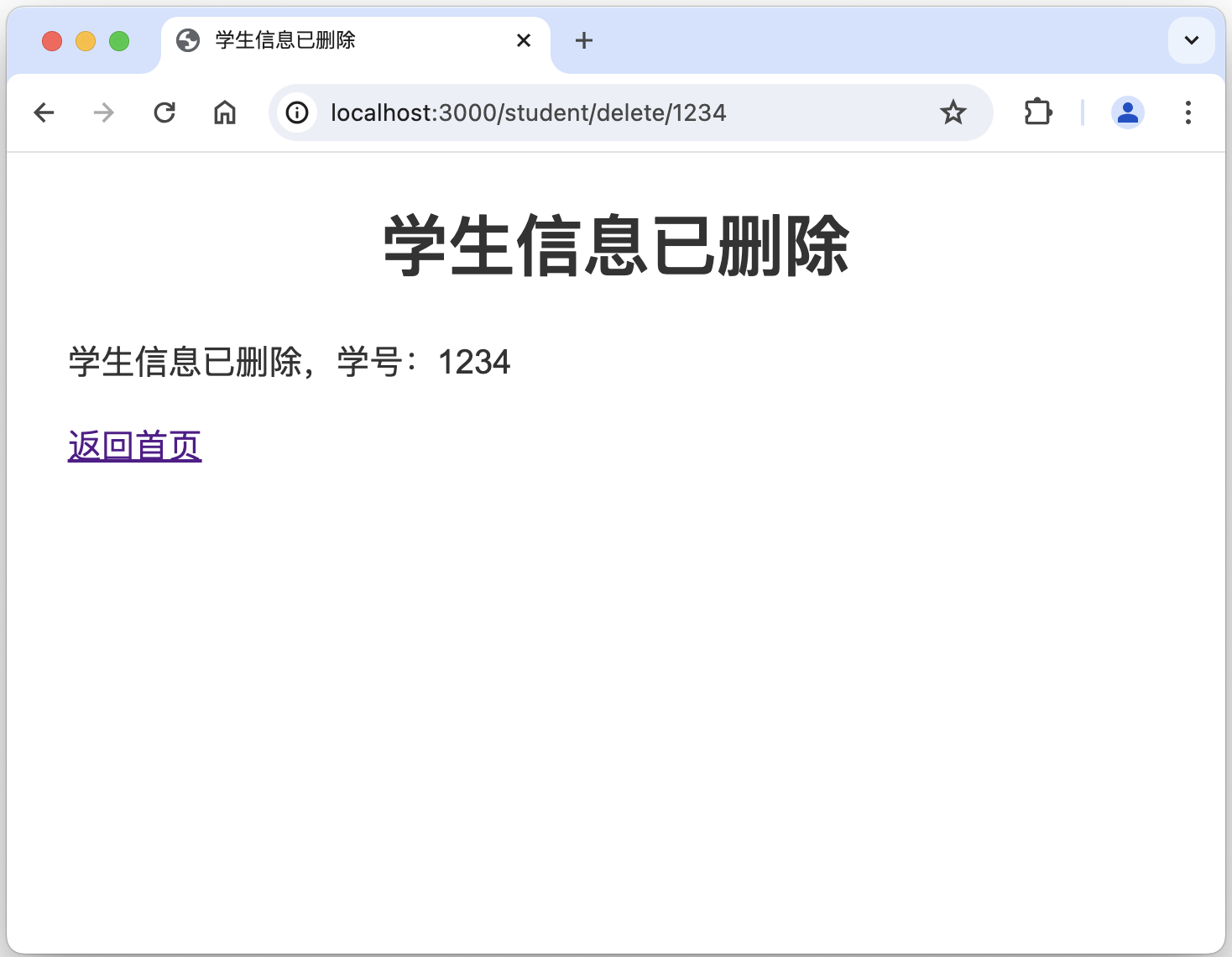Minimize the window with the yellow button

tap(86, 41)
